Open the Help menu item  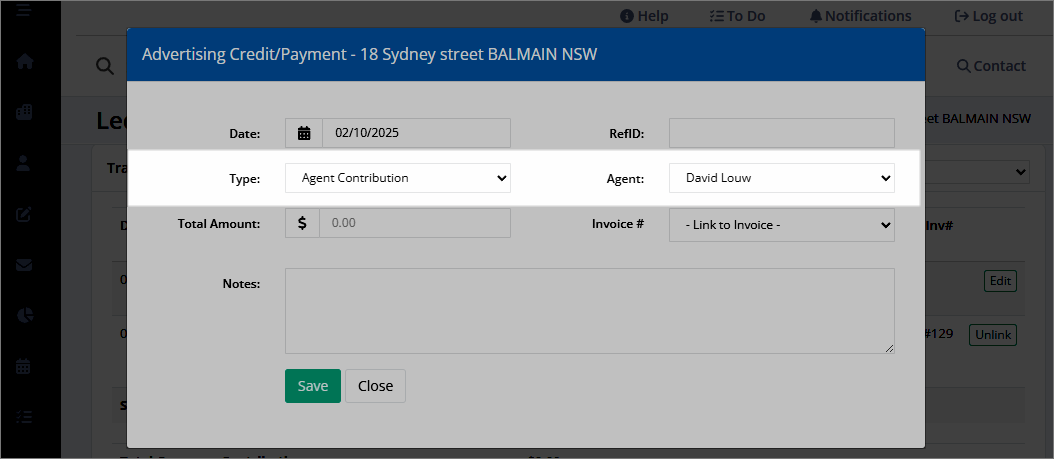pos(644,16)
